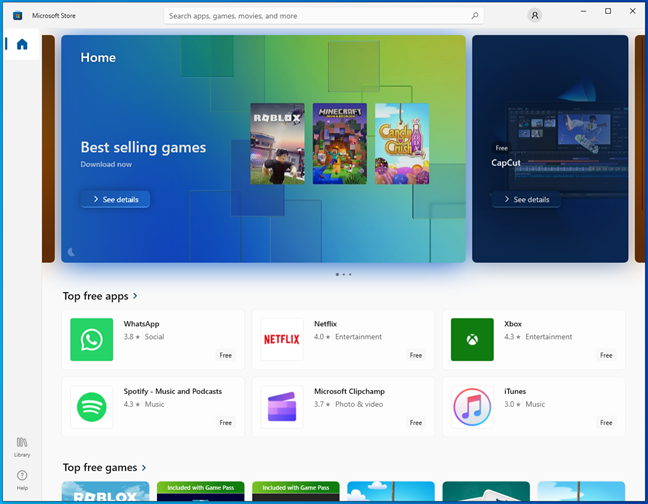Image resolution: width=648 pixels, height=504 pixels.
Task: Click the Microsoft Store logo icon
Action: click(x=17, y=16)
